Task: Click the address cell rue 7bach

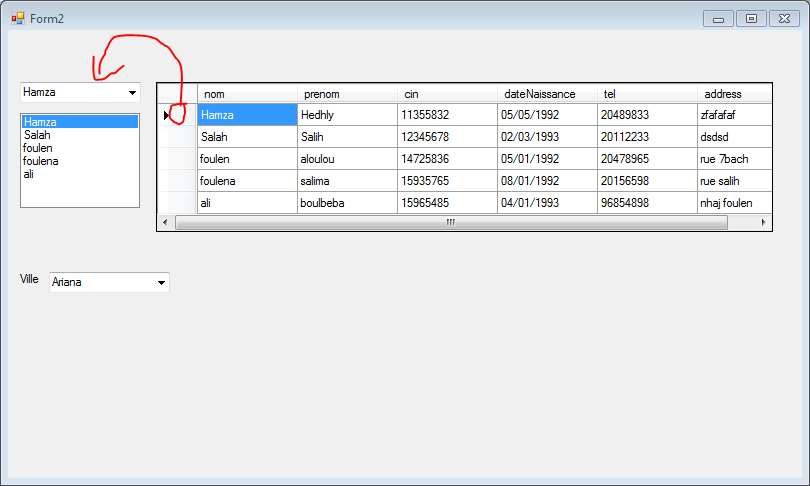Action: coord(735,159)
